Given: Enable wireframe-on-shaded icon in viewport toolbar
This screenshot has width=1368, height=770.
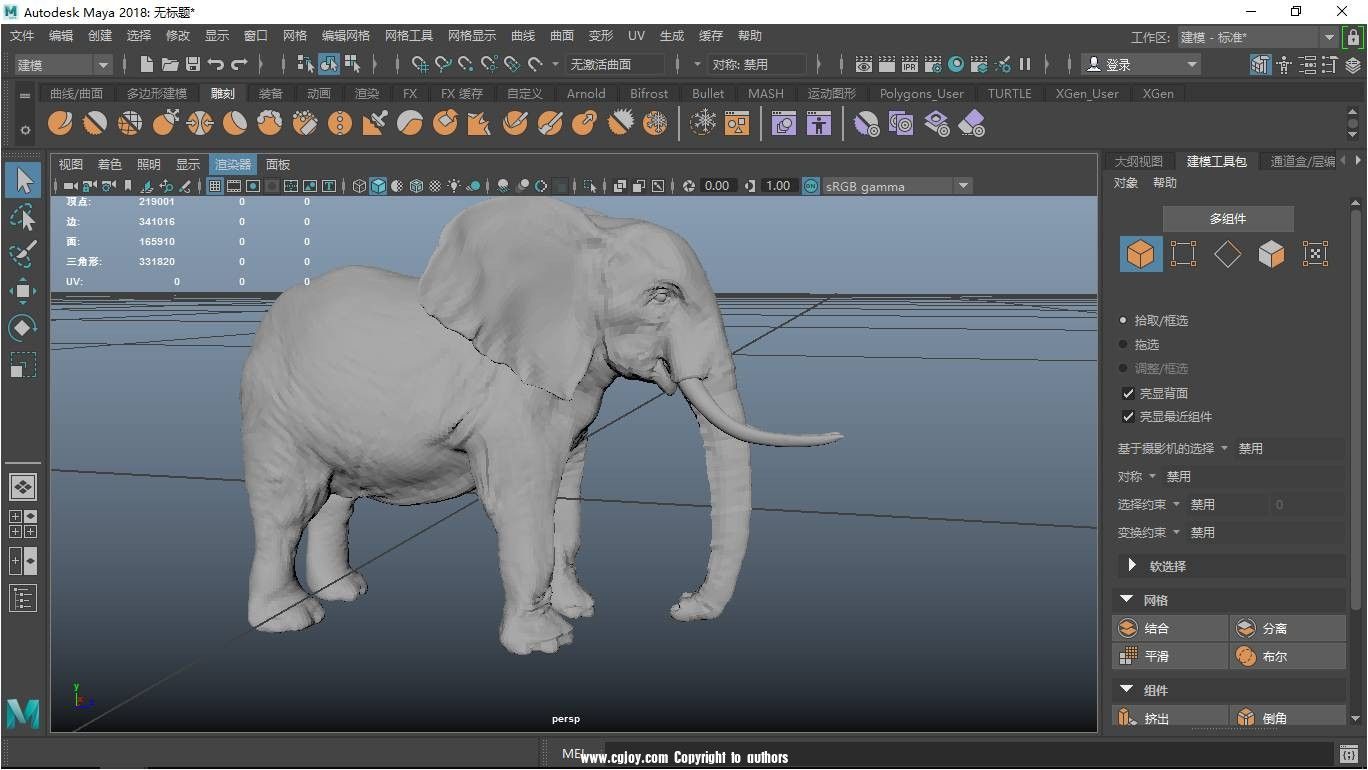Looking at the screenshot, I should 416,186.
